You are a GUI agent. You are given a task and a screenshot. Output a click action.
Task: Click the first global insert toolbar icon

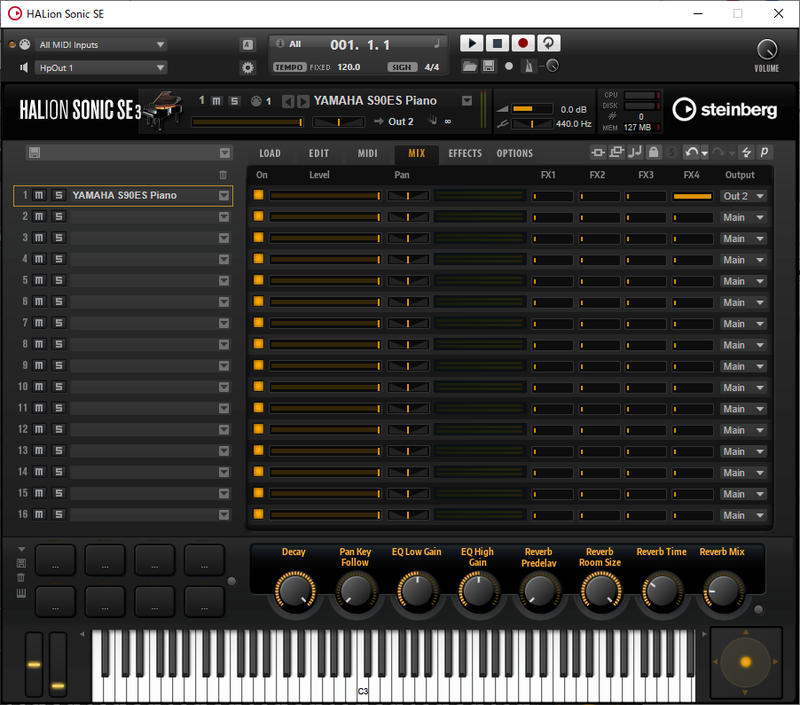pyautogui.click(x=598, y=152)
